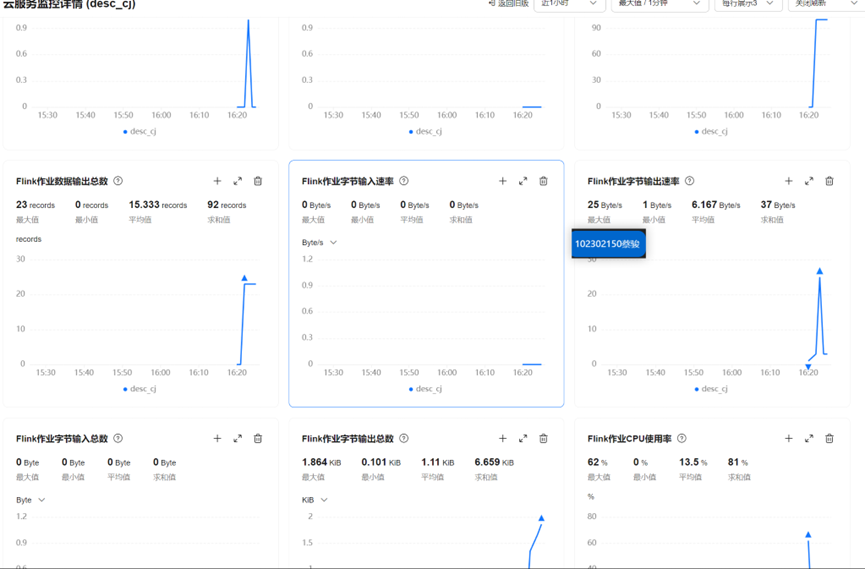Viewport: 865px width, 569px height.
Task: Open the 近1小时 time range dropdown
Action: tap(570, 4)
